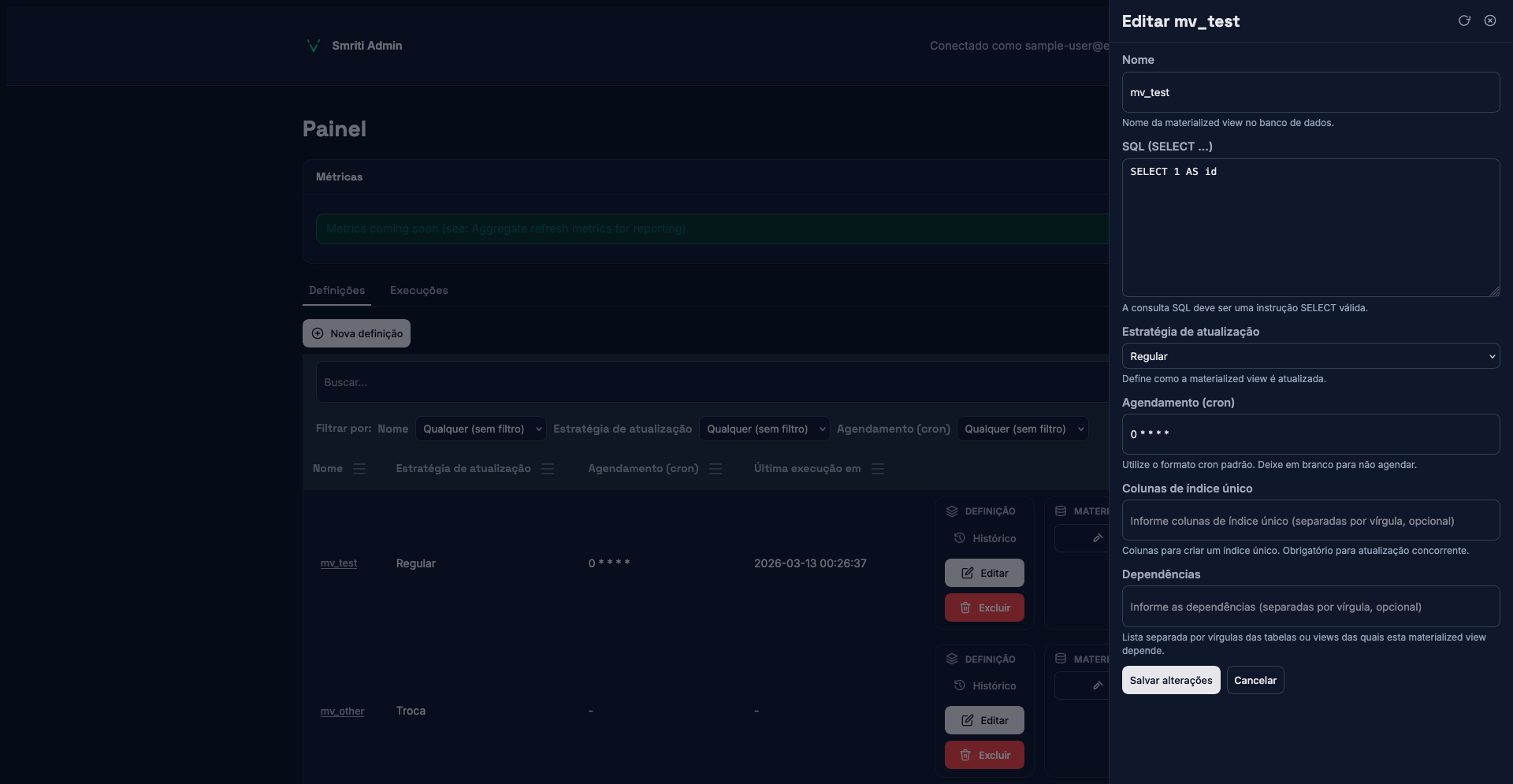
Task: Open the mv_other definition link
Action: pyautogui.click(x=342, y=711)
